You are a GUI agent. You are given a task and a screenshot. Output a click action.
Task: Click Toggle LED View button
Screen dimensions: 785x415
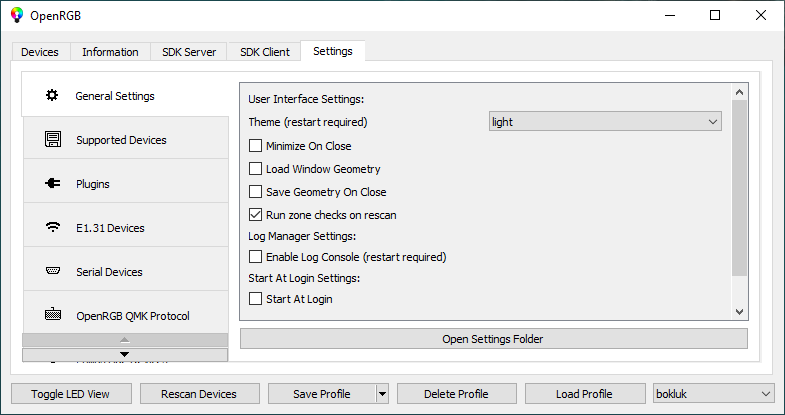point(71,394)
